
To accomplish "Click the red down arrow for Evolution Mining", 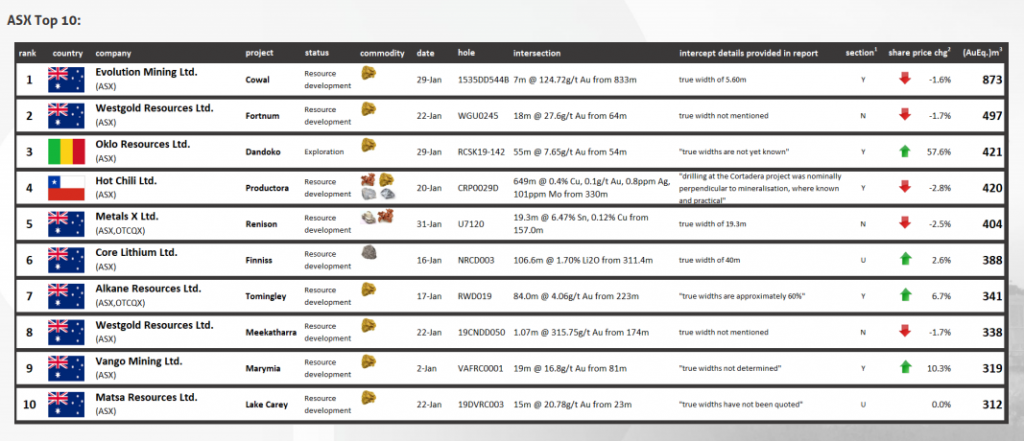I will (905, 78).
